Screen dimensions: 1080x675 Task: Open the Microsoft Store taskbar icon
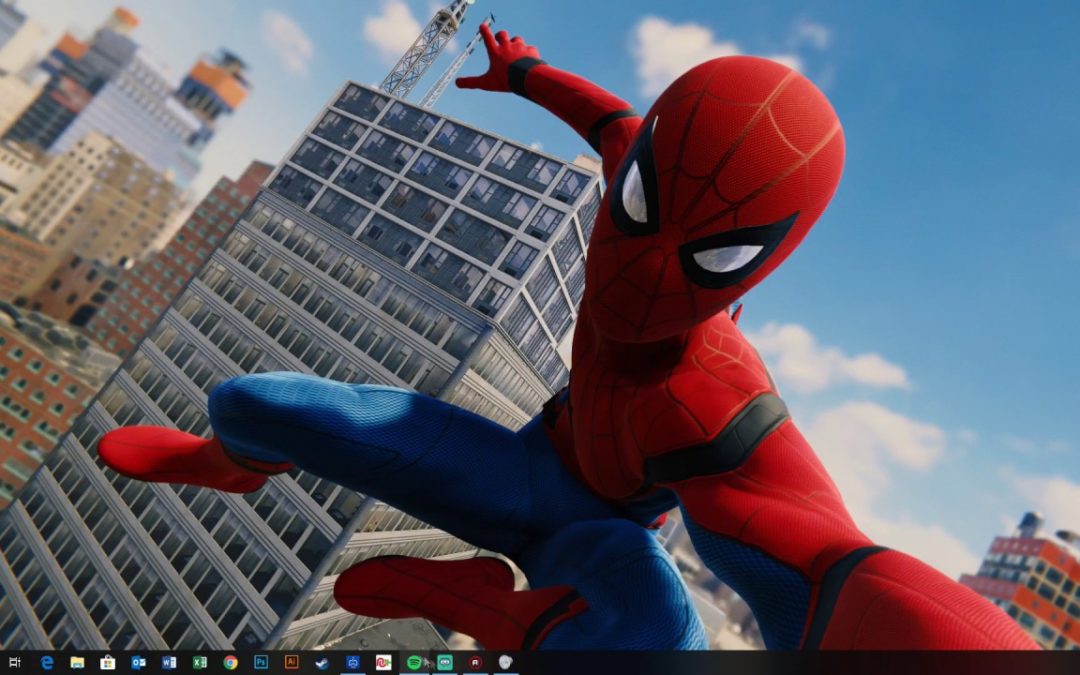pos(107,663)
